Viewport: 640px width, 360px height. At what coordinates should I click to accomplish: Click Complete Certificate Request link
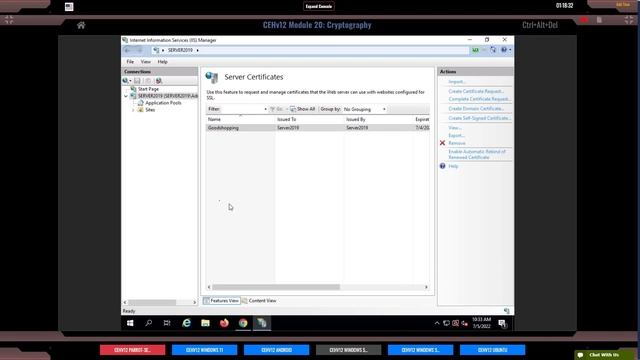tap(479, 99)
